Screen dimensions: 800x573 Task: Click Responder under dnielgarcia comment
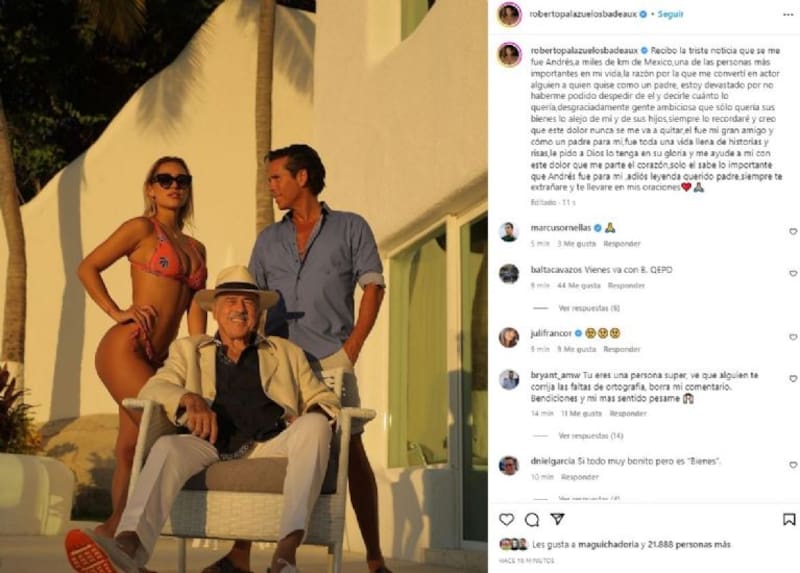pyautogui.click(x=580, y=477)
